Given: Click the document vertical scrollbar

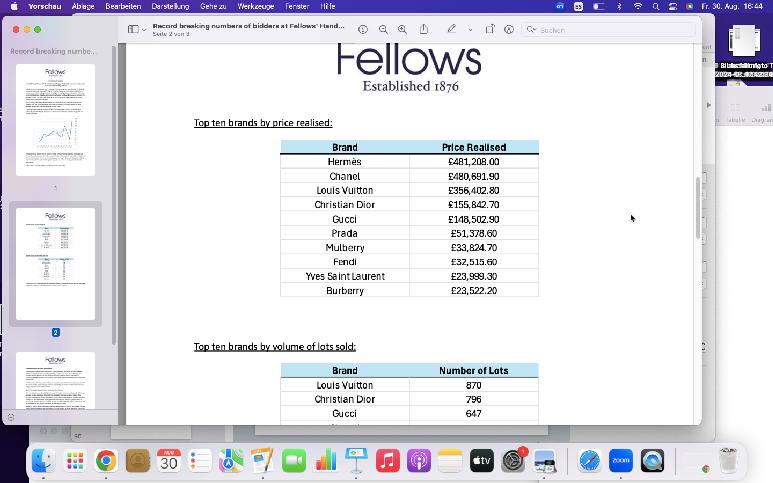Looking at the screenshot, I should pyautogui.click(x=698, y=208).
